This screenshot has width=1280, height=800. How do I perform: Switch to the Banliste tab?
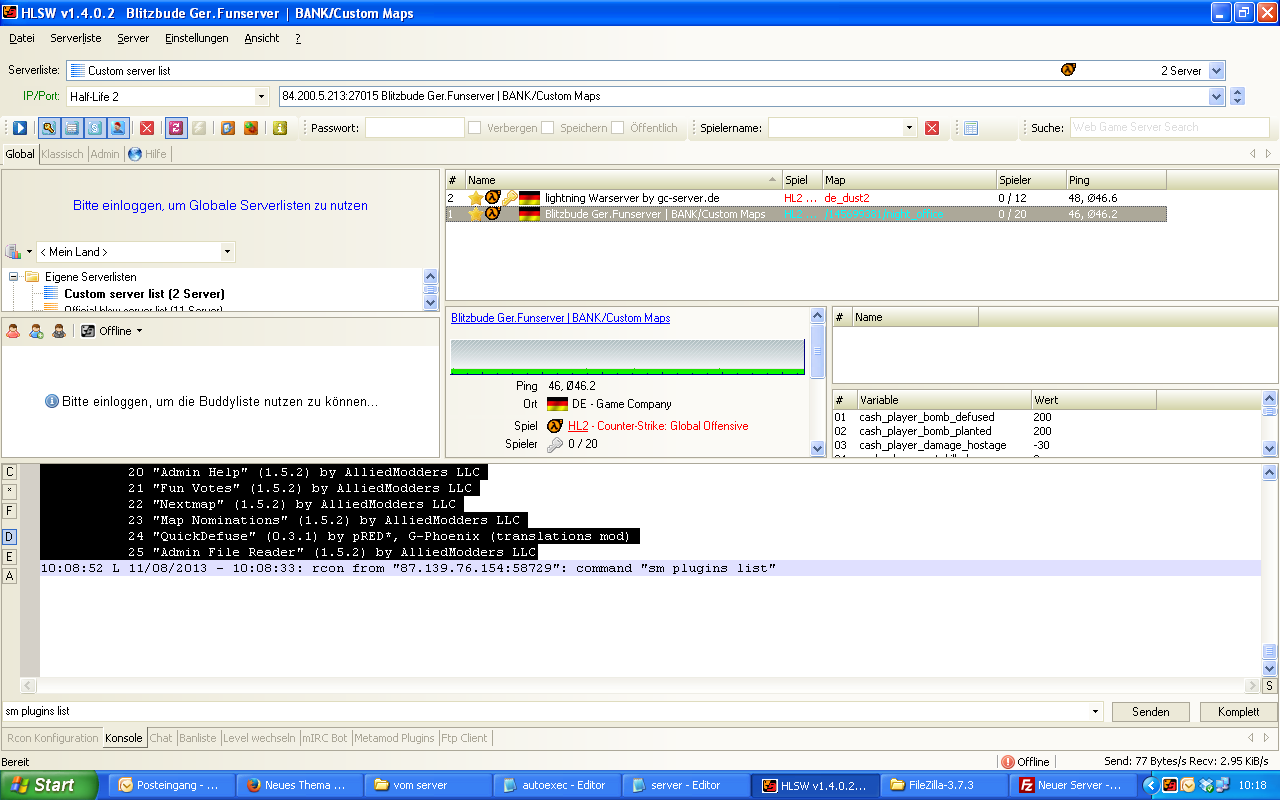point(197,738)
